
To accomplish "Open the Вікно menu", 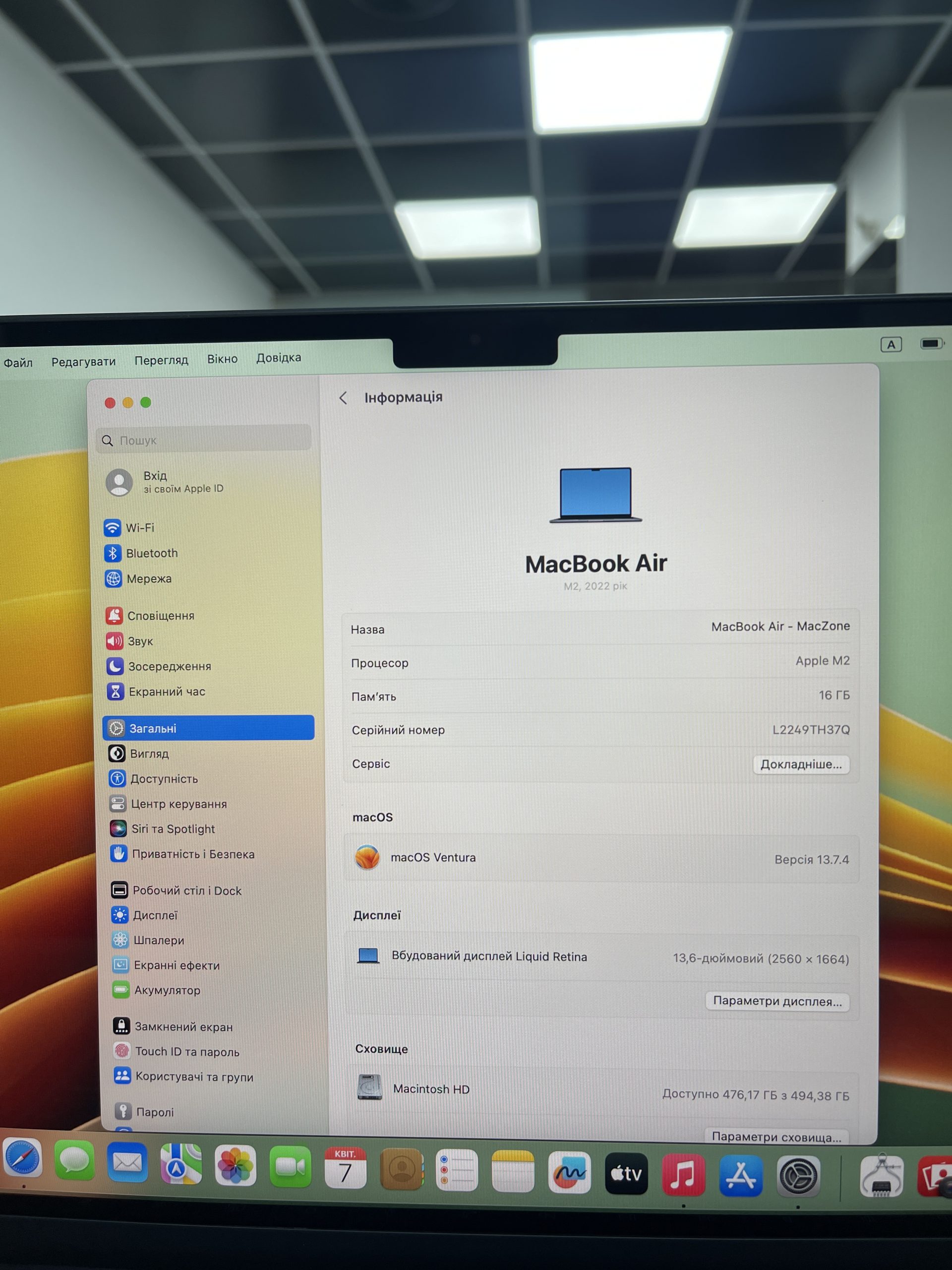I will click(222, 359).
